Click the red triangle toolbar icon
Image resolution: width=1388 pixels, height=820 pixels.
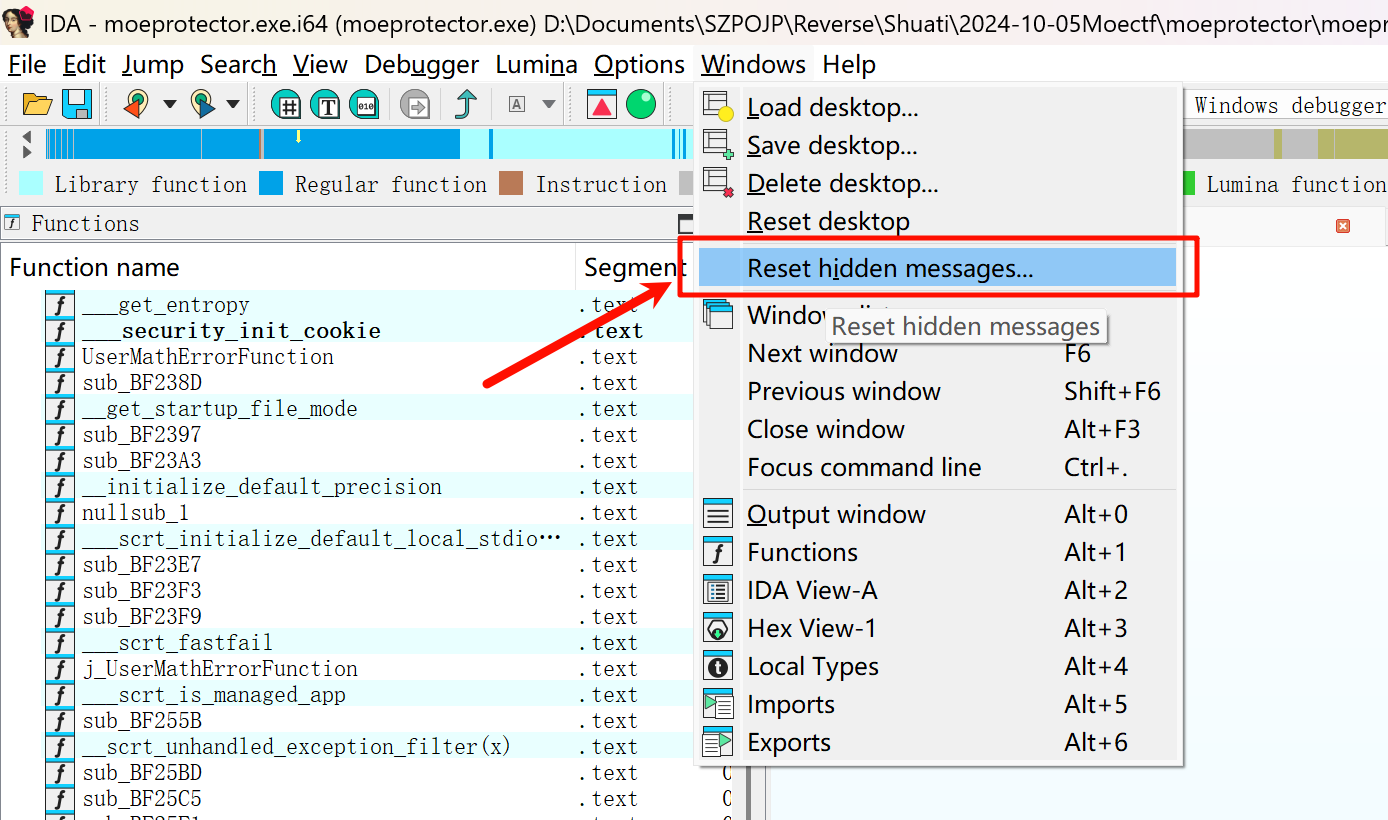(x=602, y=104)
